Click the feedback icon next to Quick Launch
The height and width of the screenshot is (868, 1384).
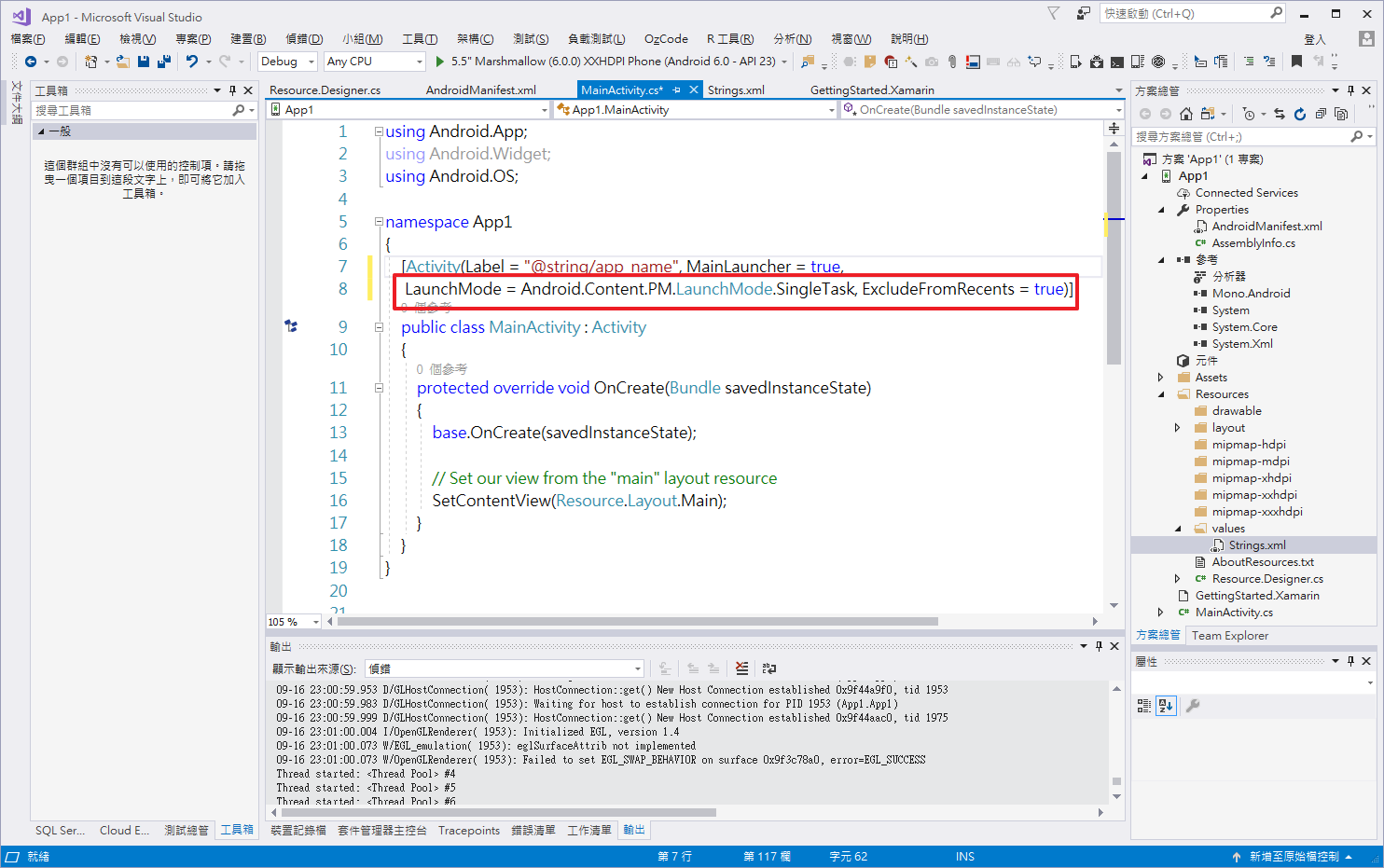point(1083,13)
